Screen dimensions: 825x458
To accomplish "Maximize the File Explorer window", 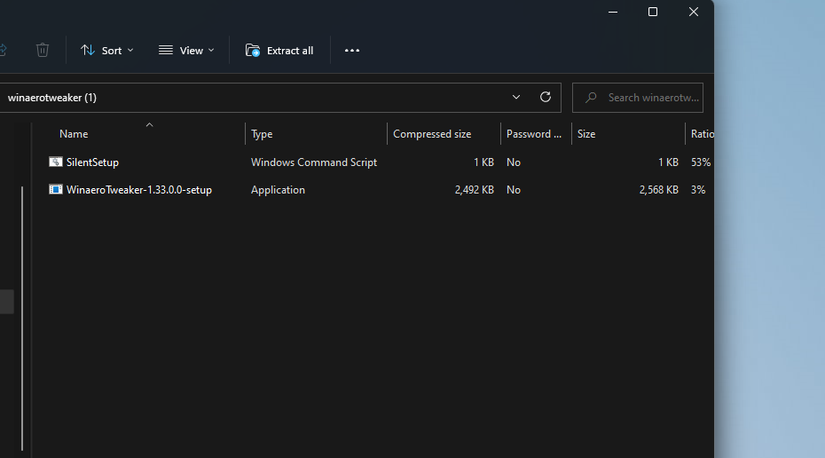I will pyautogui.click(x=653, y=12).
